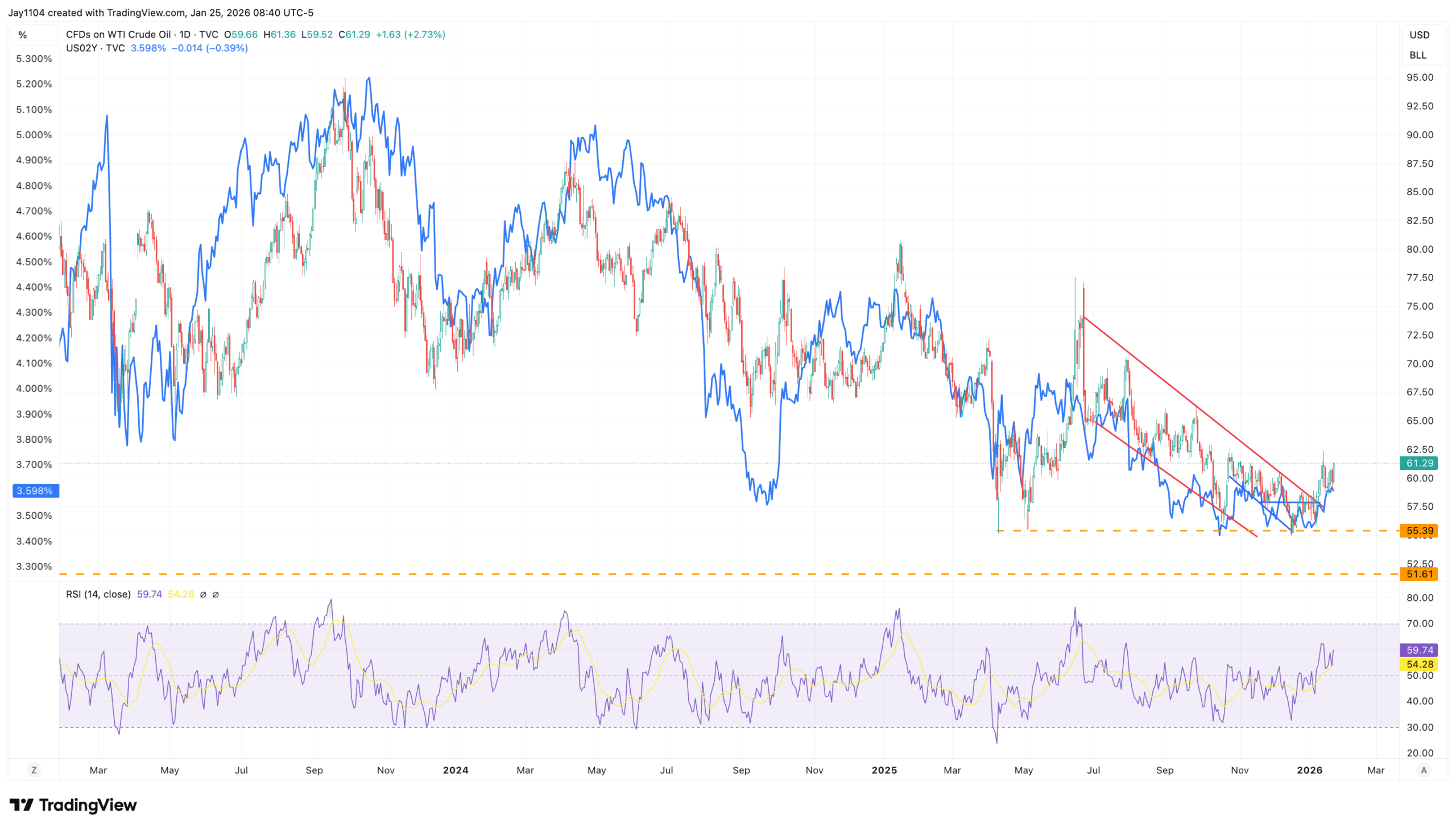Select the 2025 label on time axis
The image size is (1456, 829).
[884, 770]
